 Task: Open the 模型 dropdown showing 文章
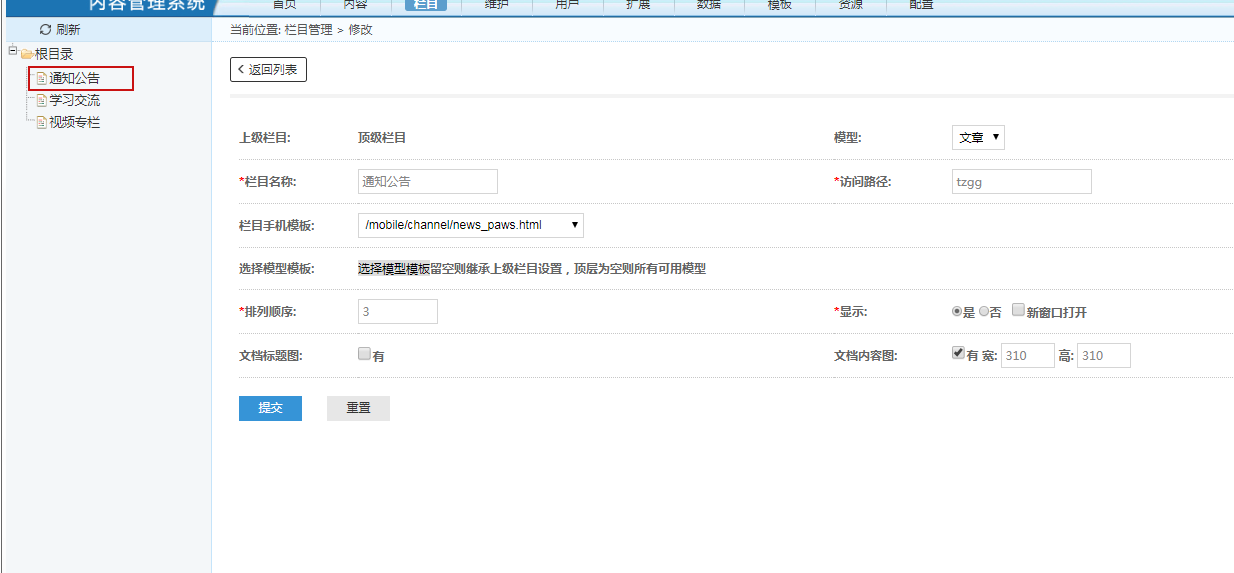pos(978,138)
